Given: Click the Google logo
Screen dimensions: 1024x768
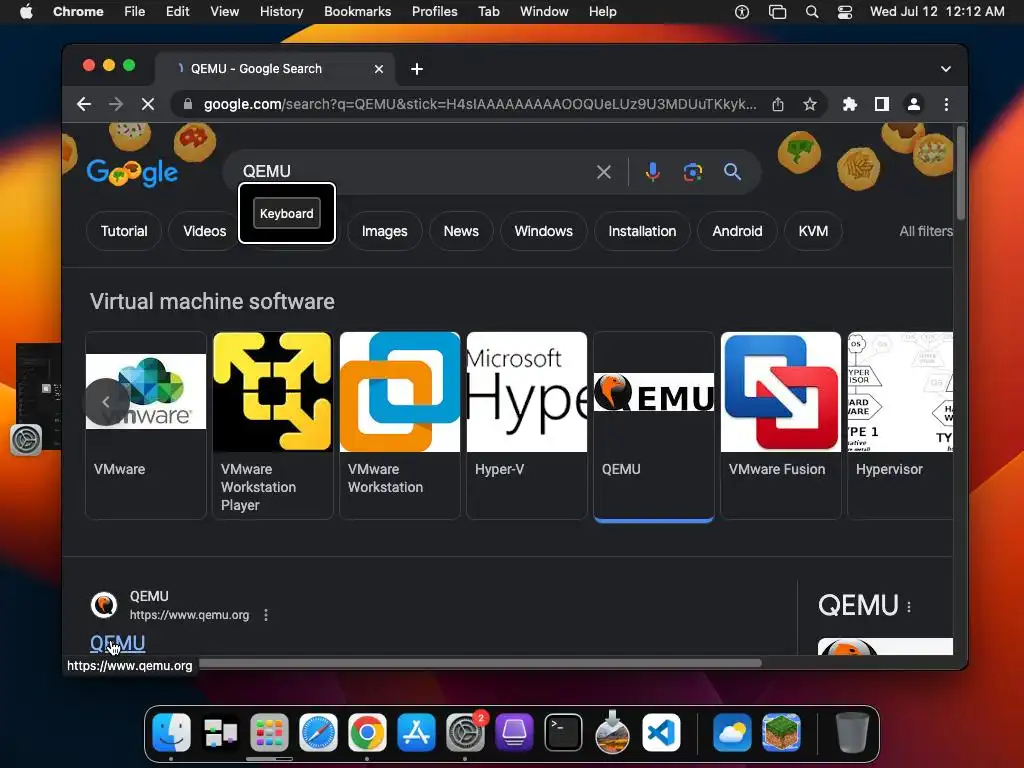Looking at the screenshot, I should [x=132, y=172].
